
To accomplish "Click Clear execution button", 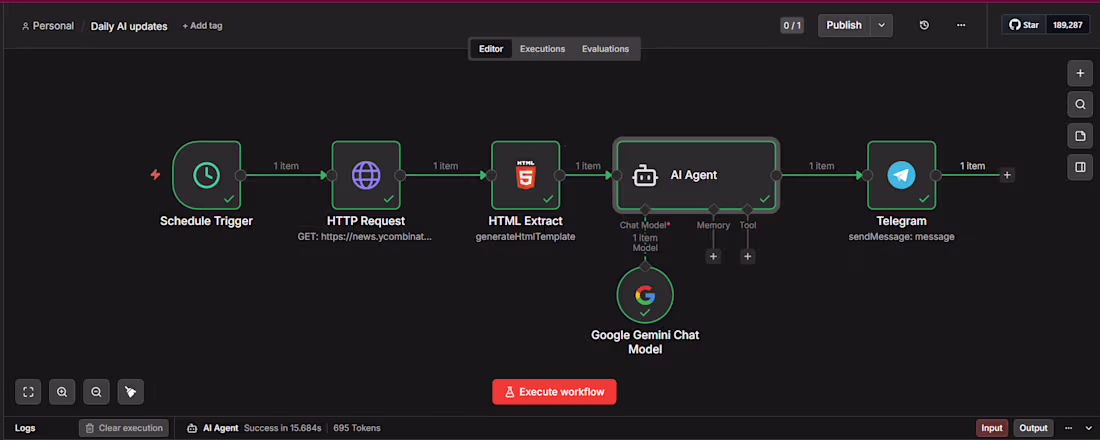I will tap(124, 427).
